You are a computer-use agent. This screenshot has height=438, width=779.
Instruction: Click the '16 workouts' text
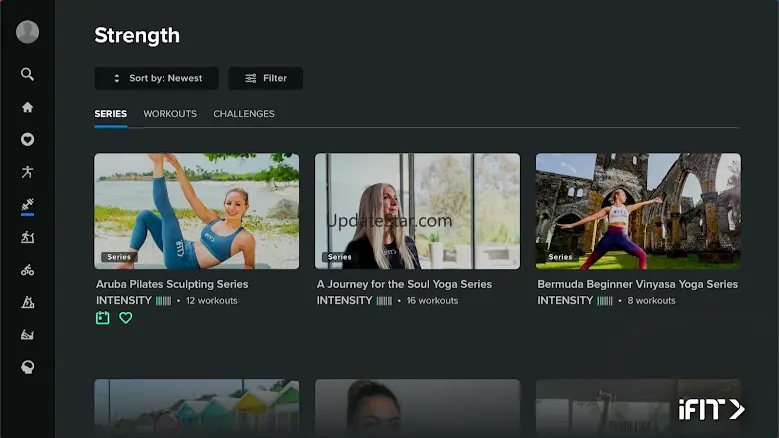click(x=432, y=300)
